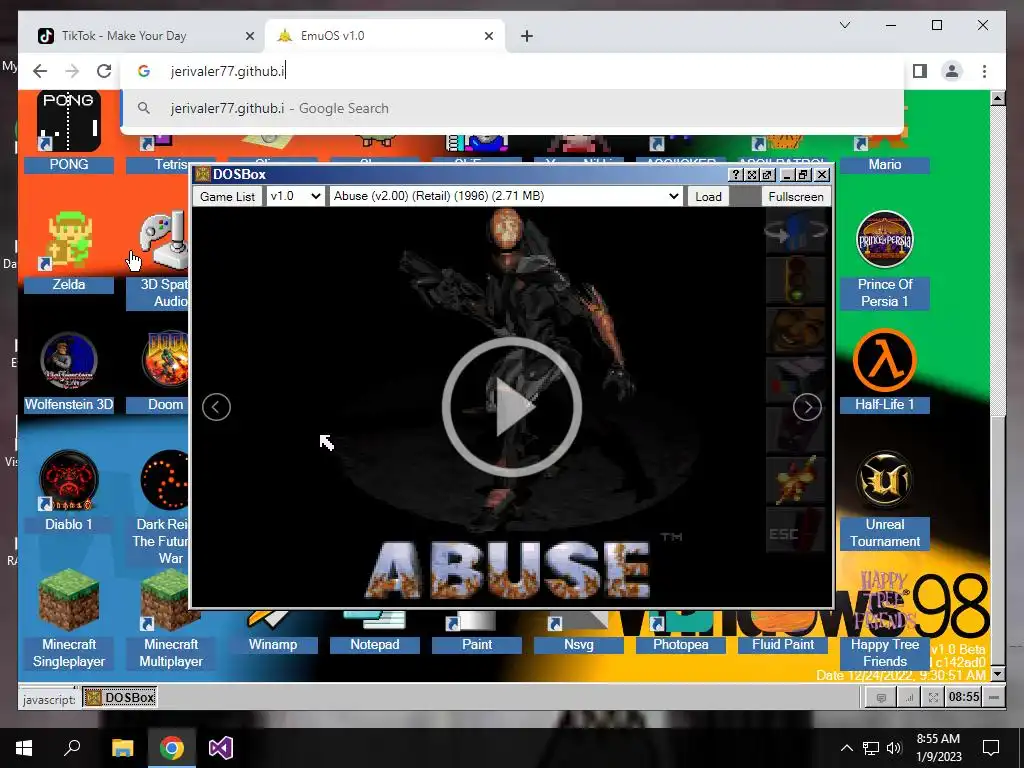Click next game arrow in DOSBox
Screen dimensions: 1024x768
807,407
